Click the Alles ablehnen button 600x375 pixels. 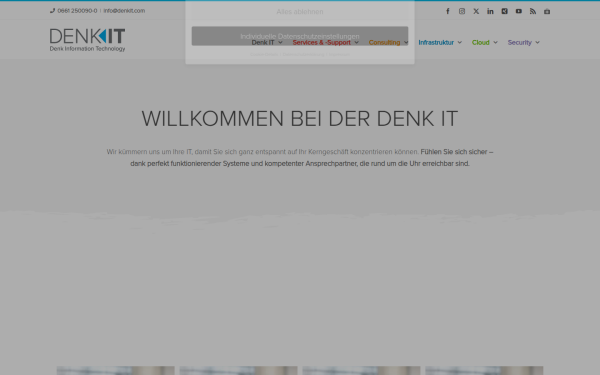click(300, 11)
